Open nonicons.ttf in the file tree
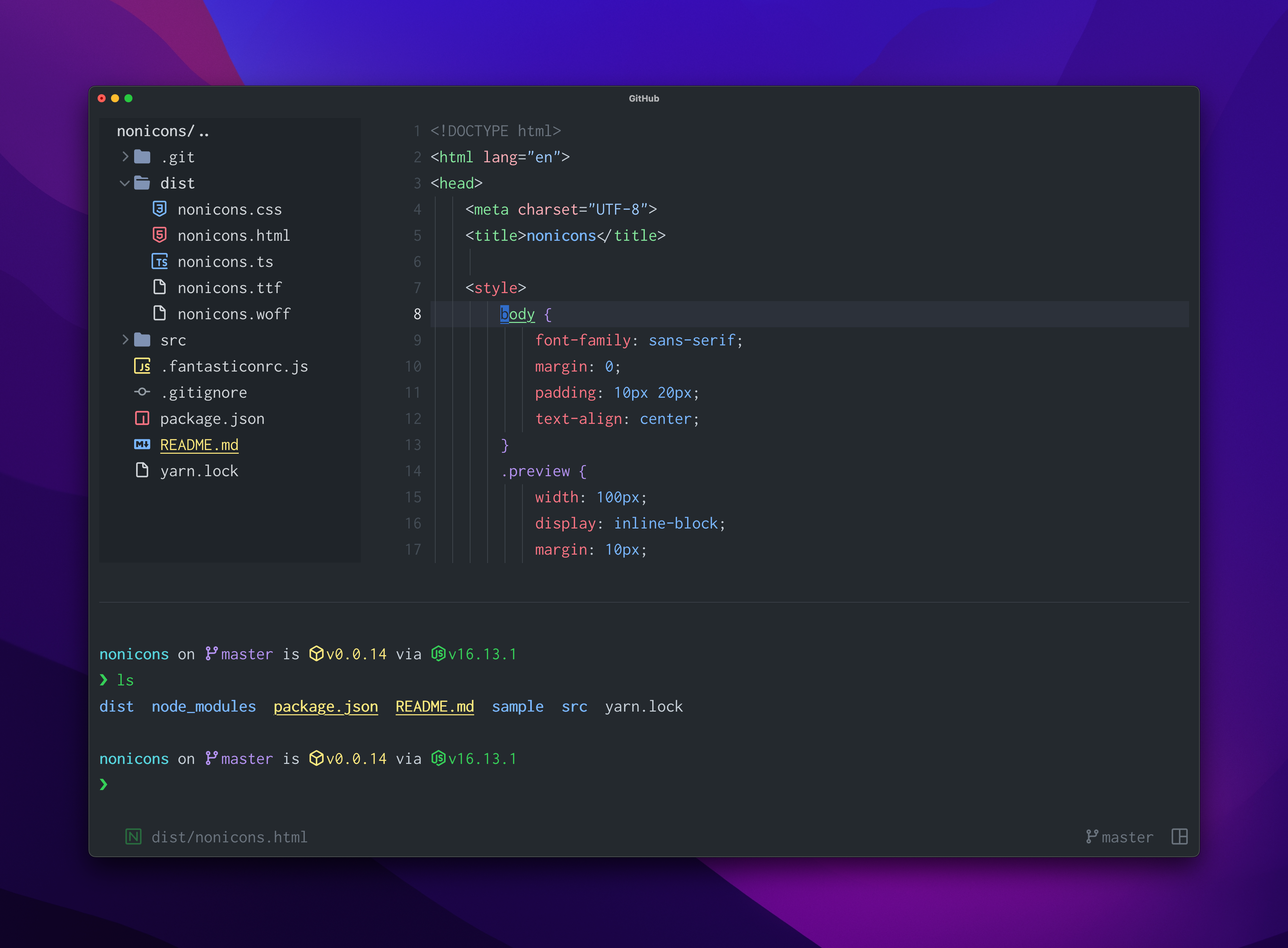The width and height of the screenshot is (1288, 948). tap(229, 287)
